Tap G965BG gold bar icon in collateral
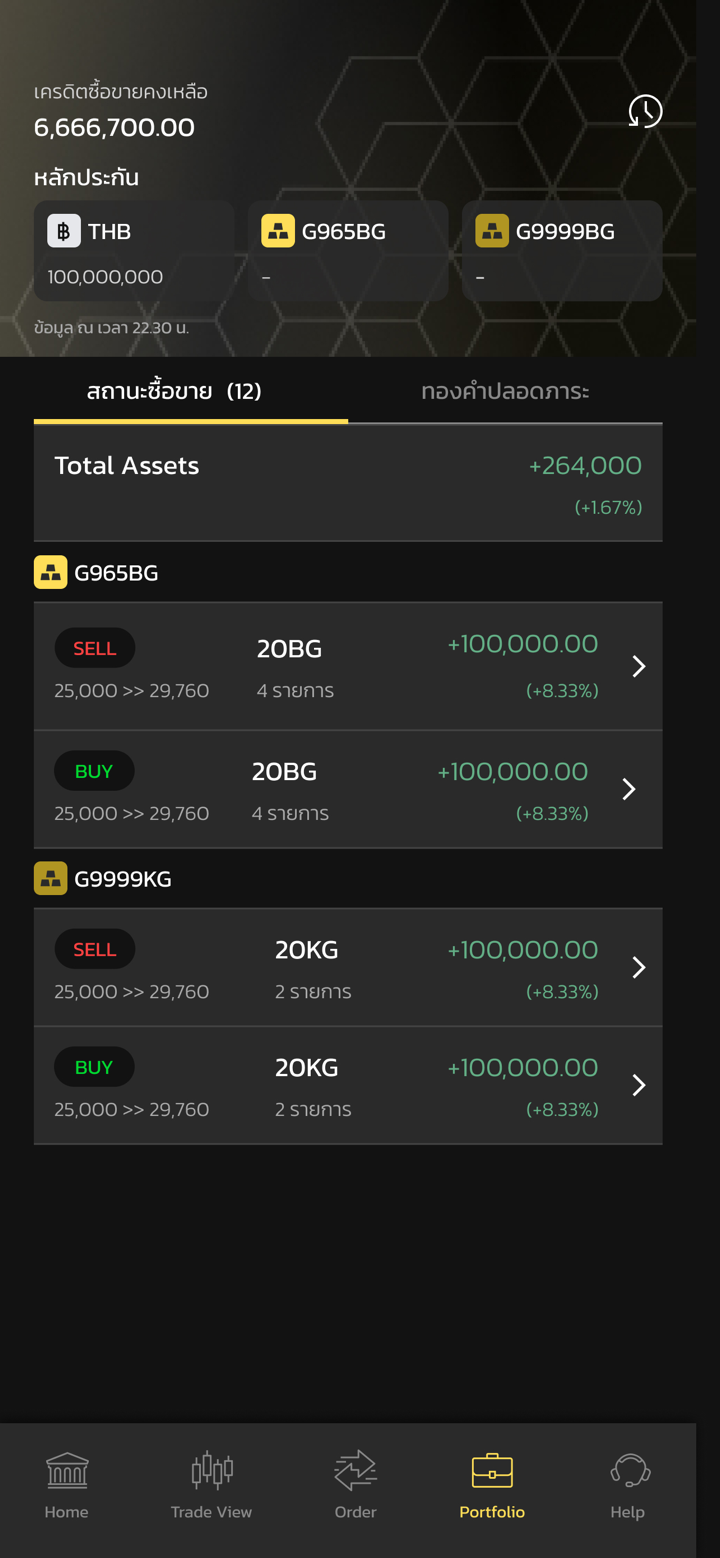 (278, 231)
